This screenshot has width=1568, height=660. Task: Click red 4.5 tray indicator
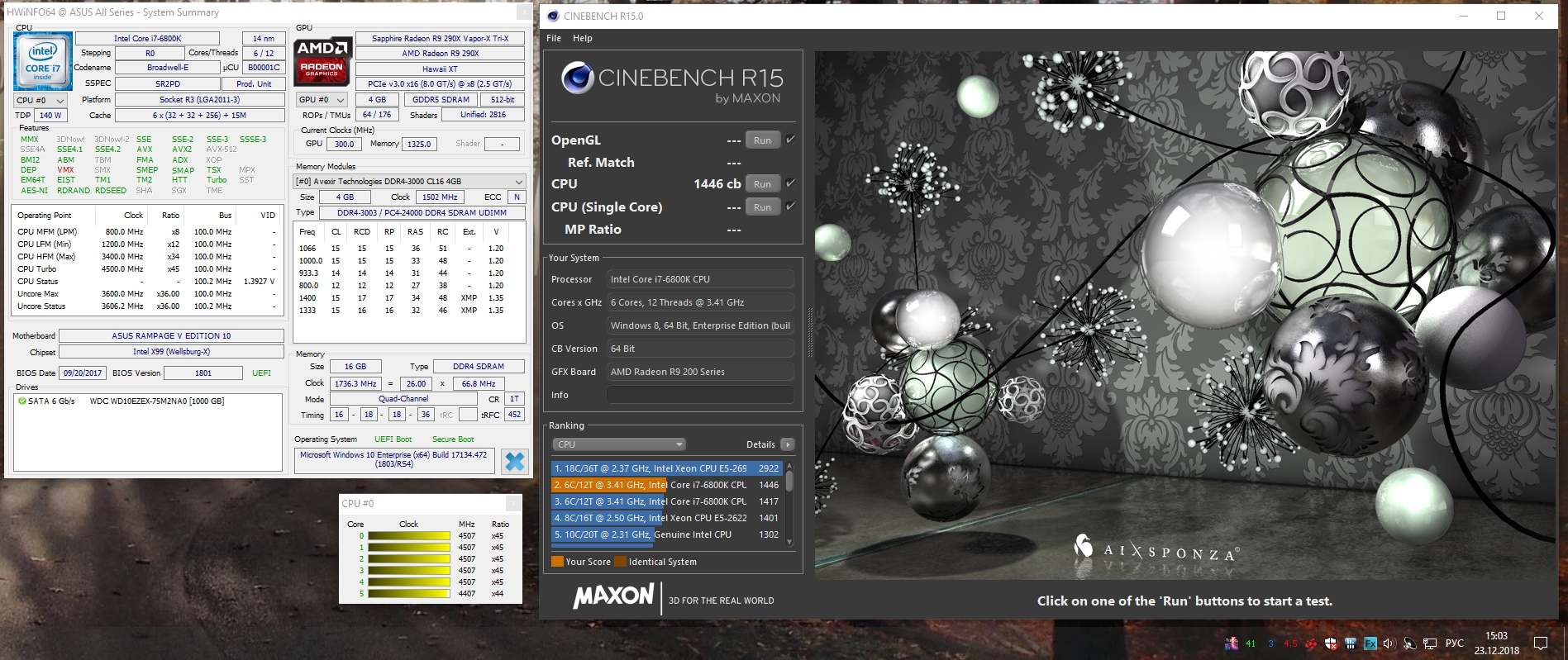coord(1290,643)
